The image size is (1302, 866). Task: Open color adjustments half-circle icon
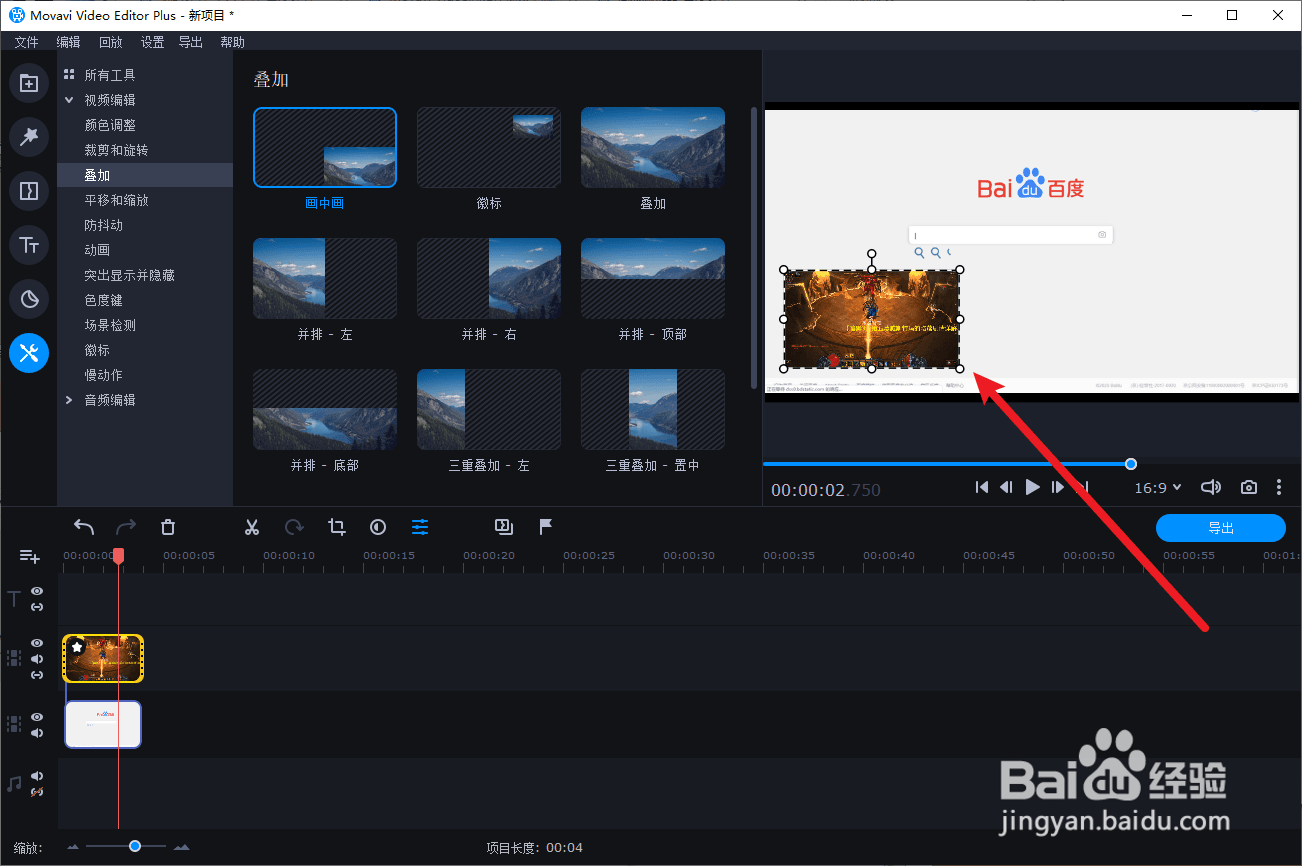(x=378, y=527)
